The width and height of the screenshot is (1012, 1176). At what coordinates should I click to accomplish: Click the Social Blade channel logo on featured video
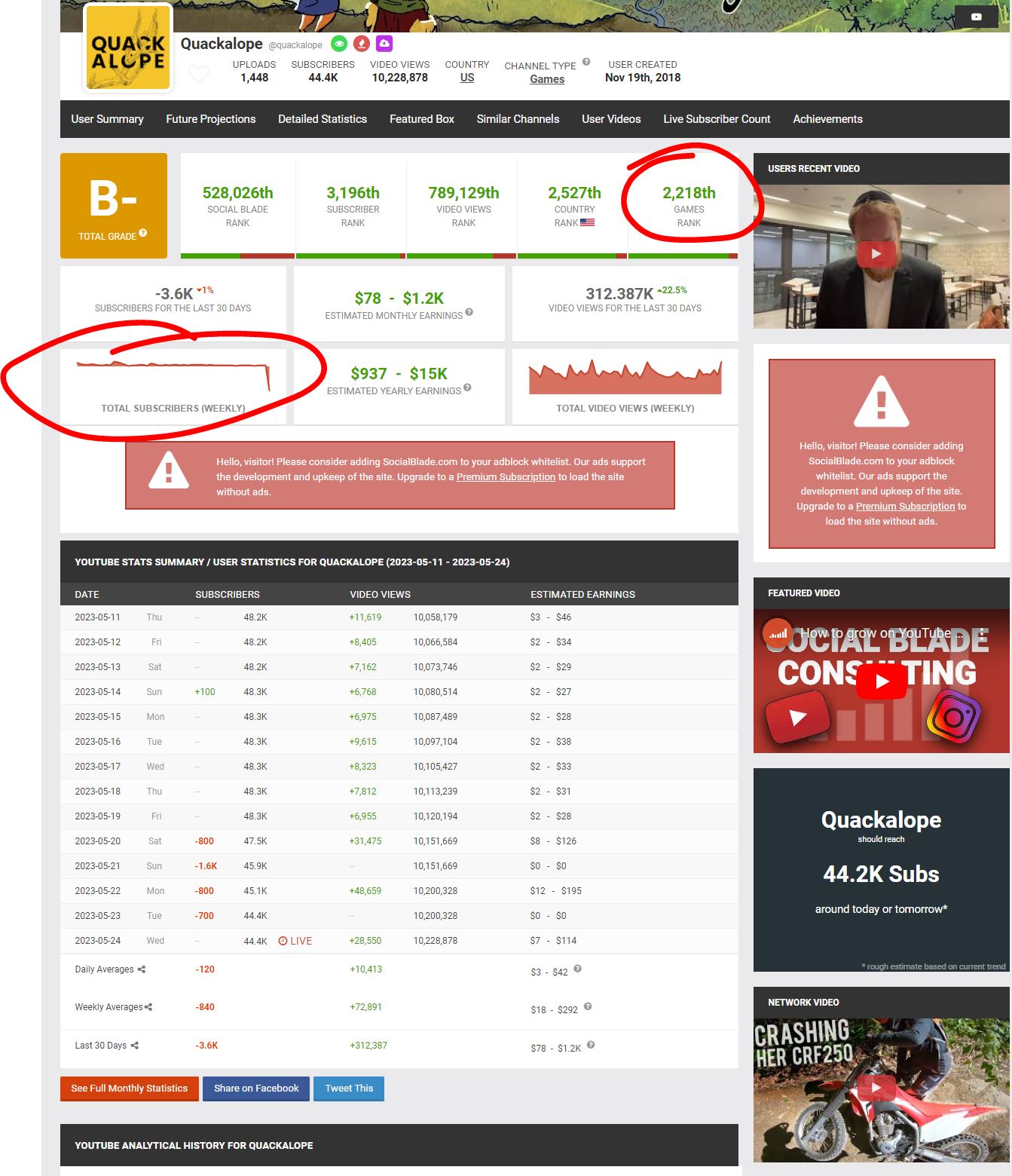pyautogui.click(x=777, y=633)
